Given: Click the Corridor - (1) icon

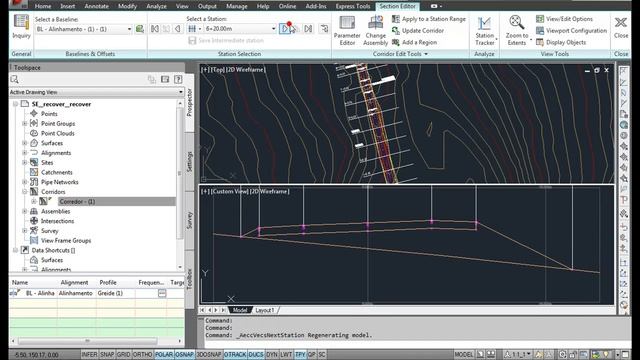Looking at the screenshot, I should [x=44, y=201].
